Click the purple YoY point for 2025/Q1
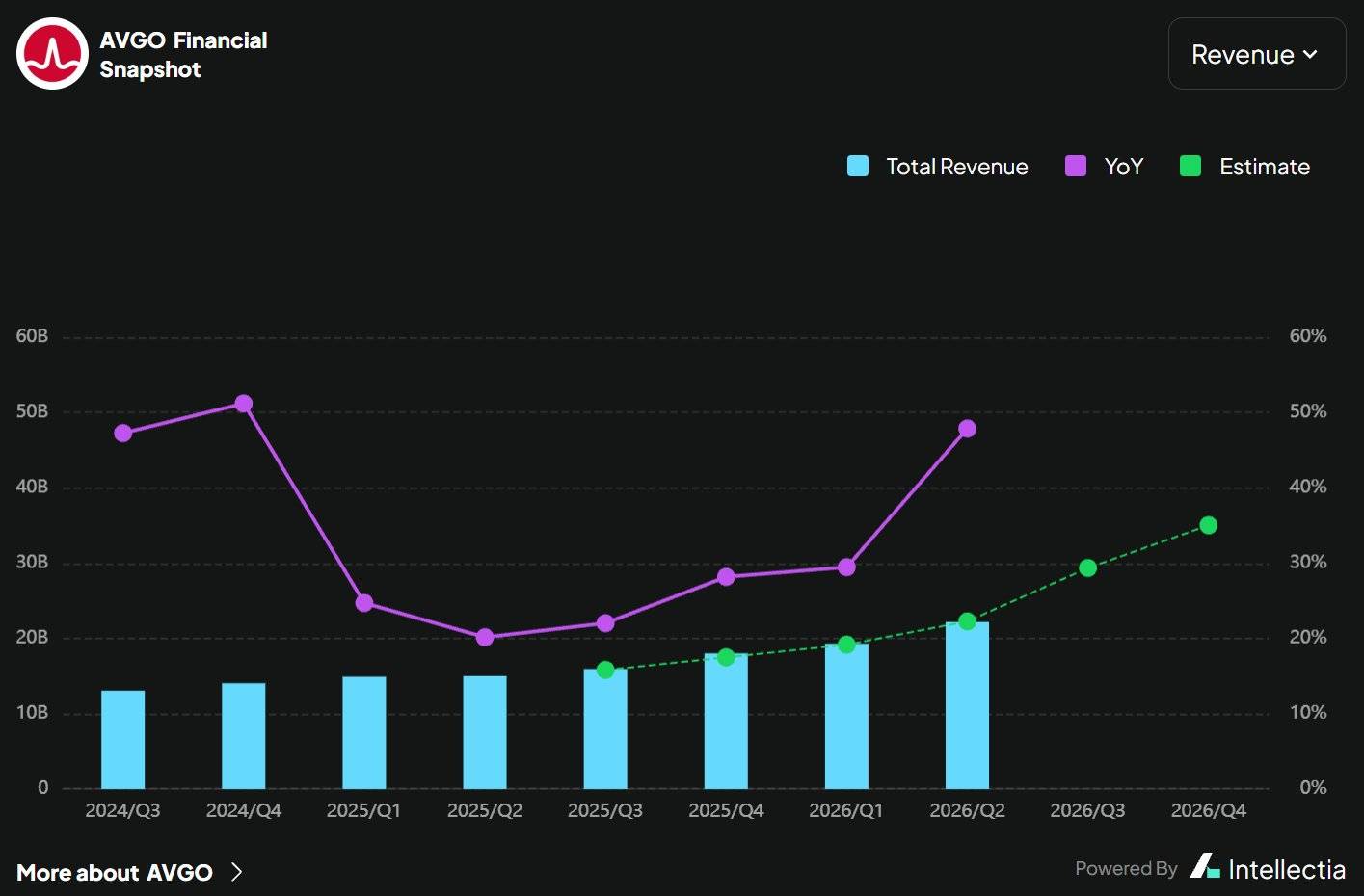 [364, 603]
